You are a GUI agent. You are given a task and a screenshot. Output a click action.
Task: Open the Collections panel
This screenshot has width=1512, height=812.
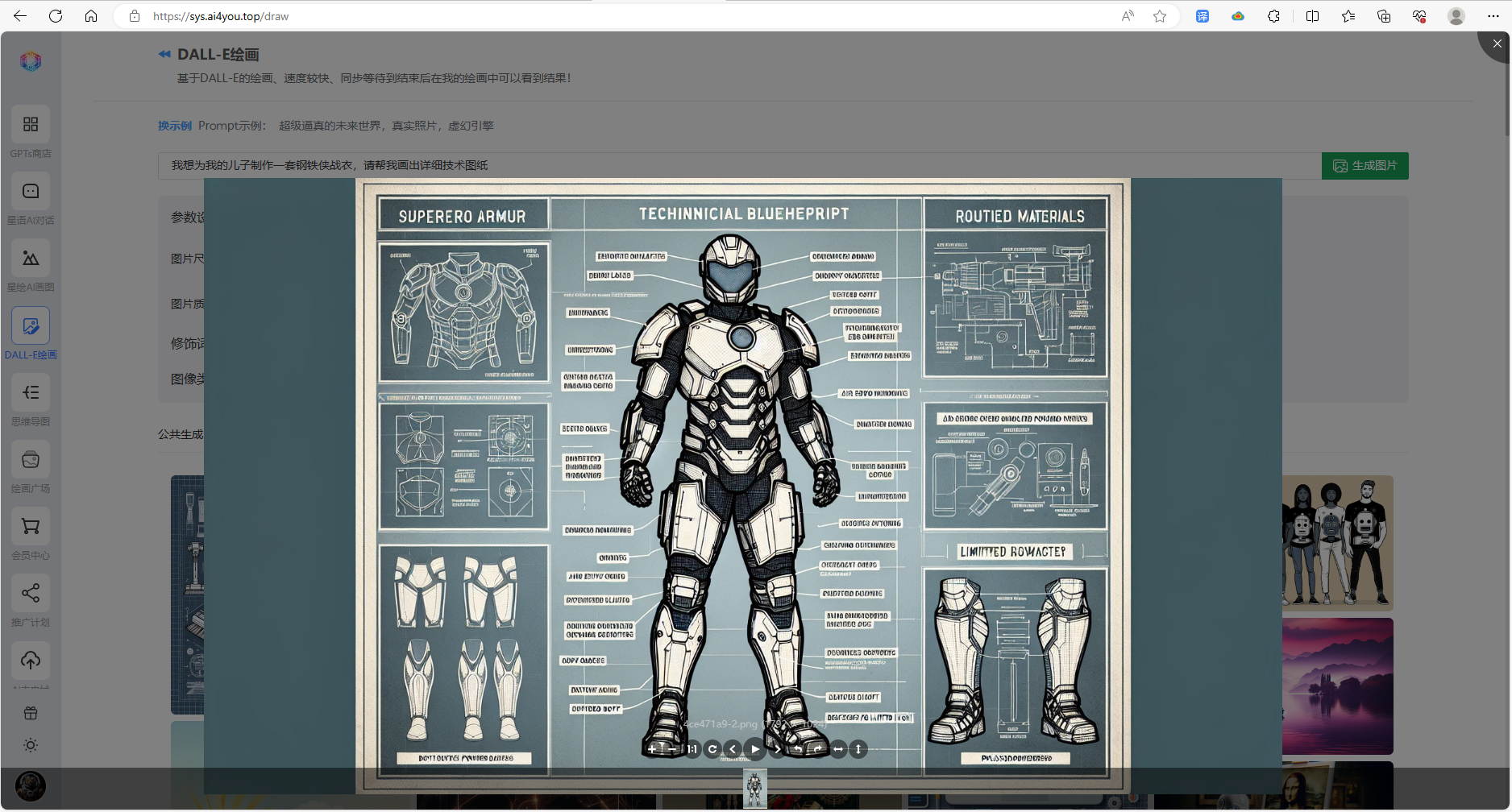pos(1384,16)
